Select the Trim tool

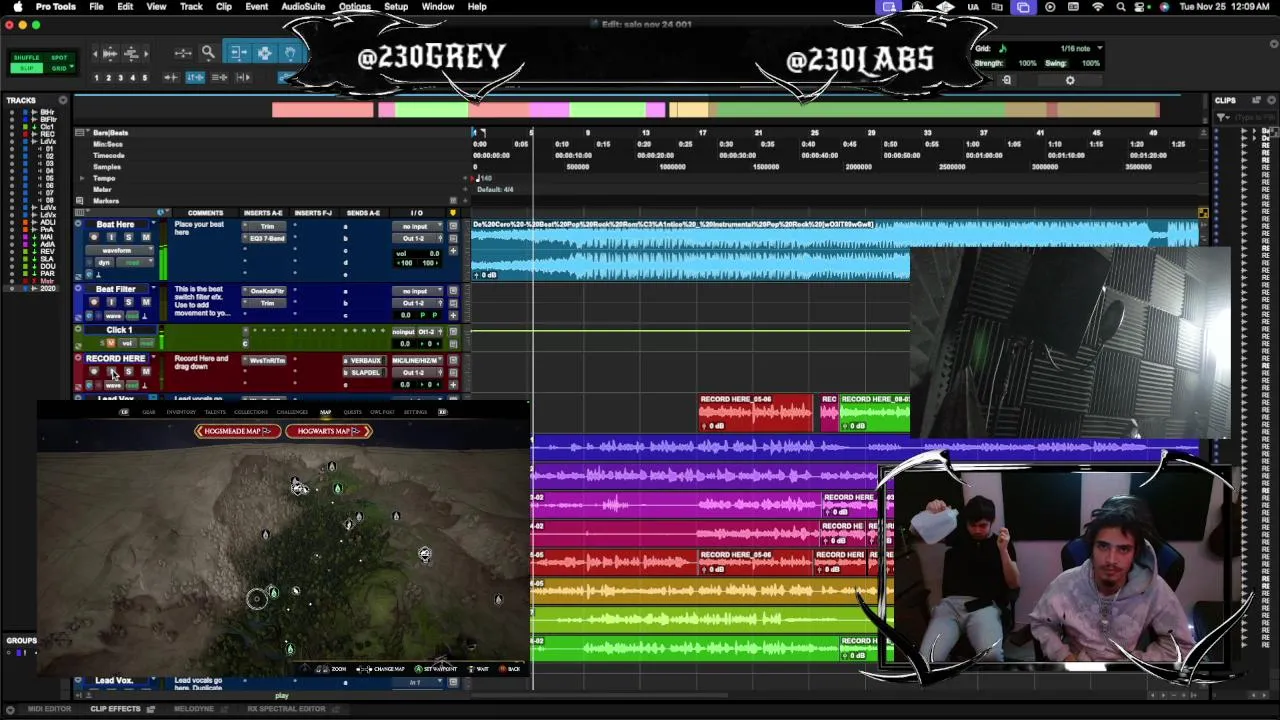(x=238, y=53)
